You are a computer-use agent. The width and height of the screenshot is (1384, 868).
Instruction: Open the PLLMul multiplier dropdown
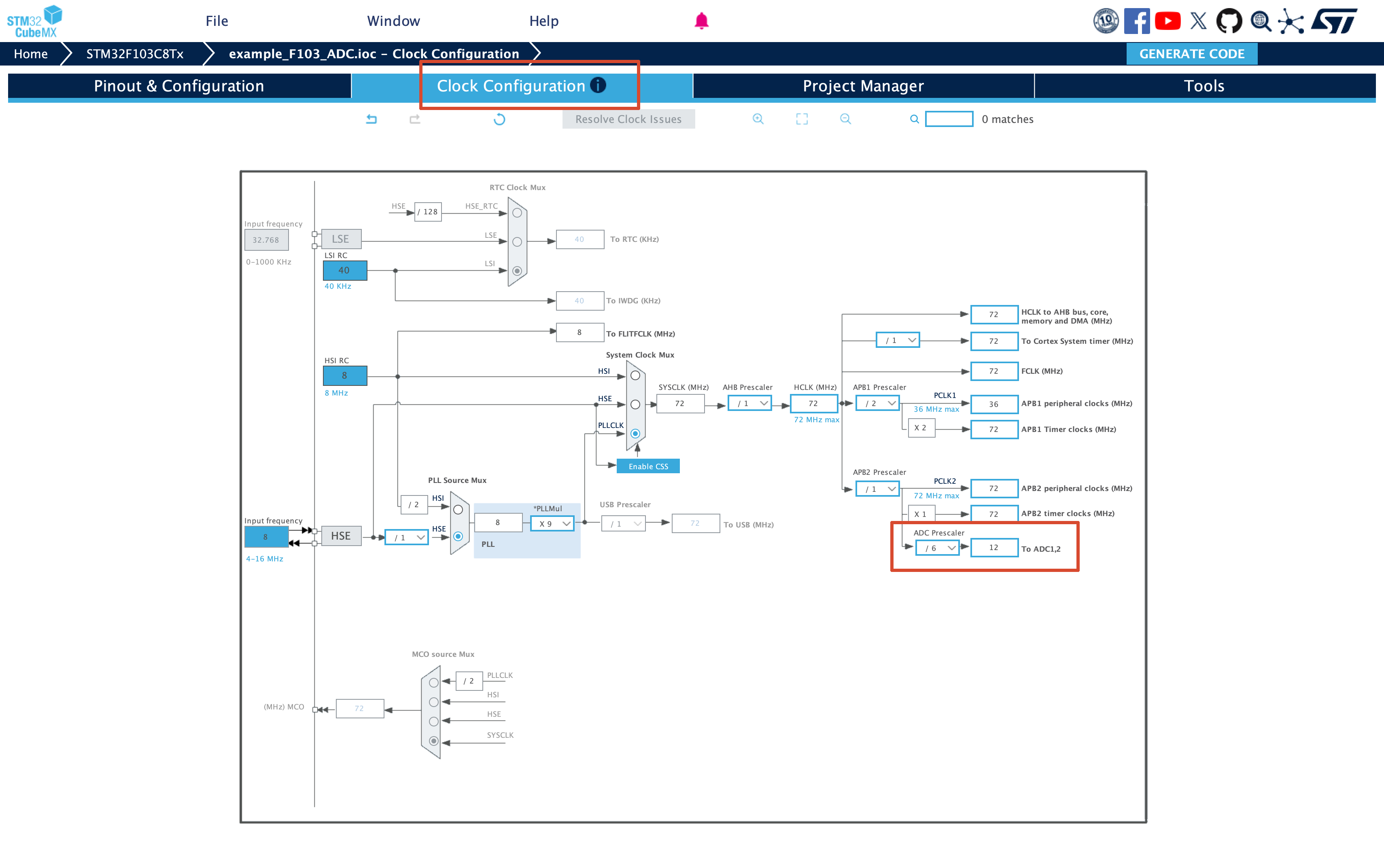click(x=552, y=523)
